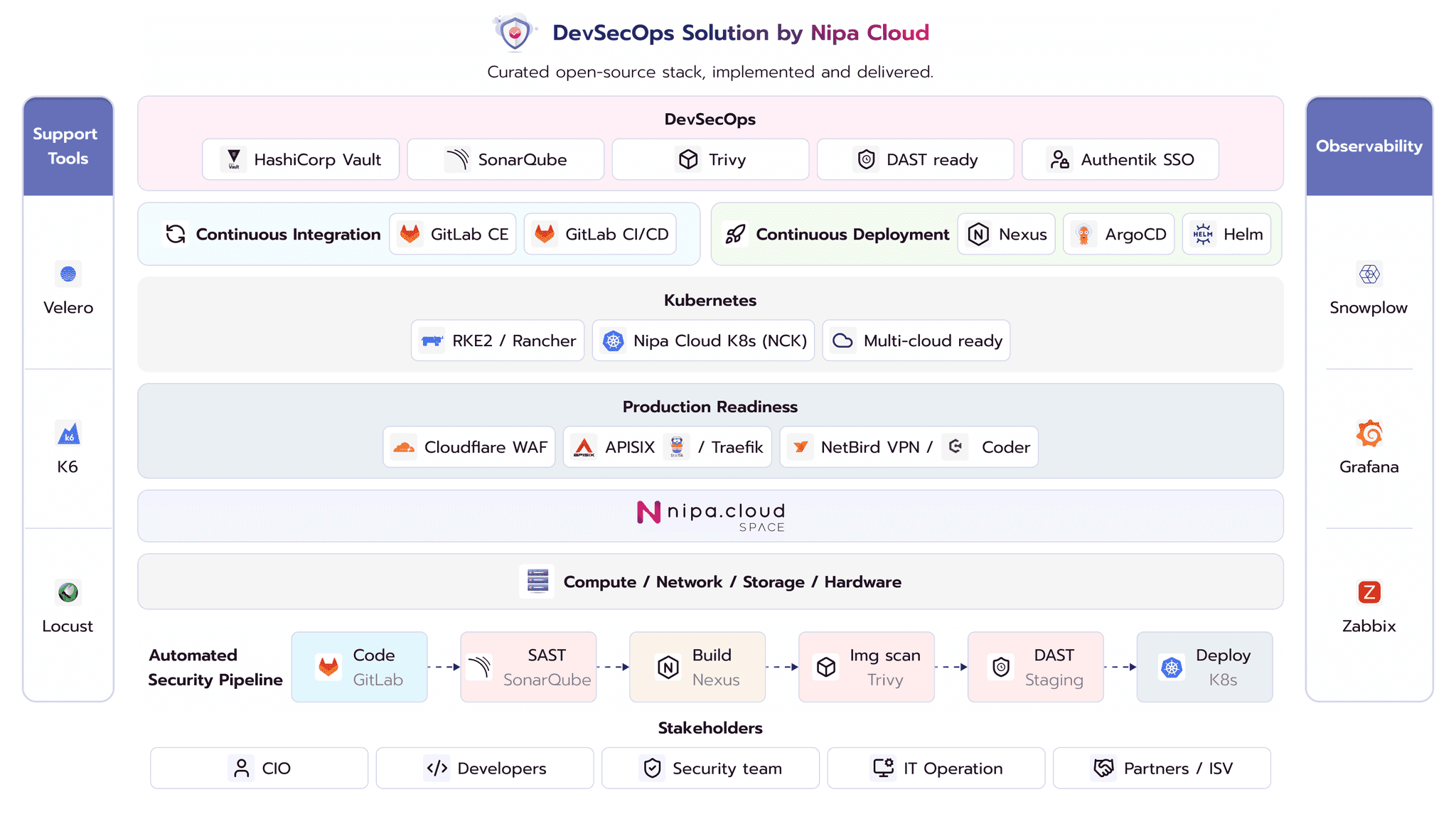The image size is (1456, 819).
Task: Click the K6 icon in Support Tools
Action: [x=68, y=433]
